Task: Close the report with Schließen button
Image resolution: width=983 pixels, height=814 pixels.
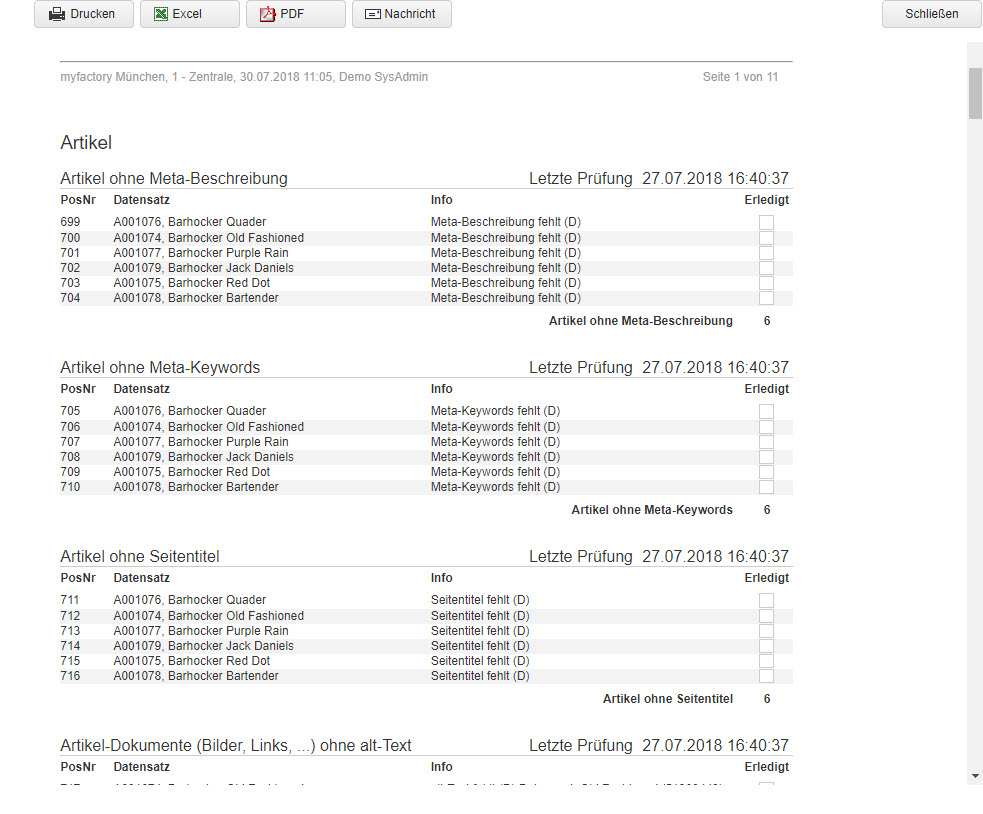Action: [931, 14]
